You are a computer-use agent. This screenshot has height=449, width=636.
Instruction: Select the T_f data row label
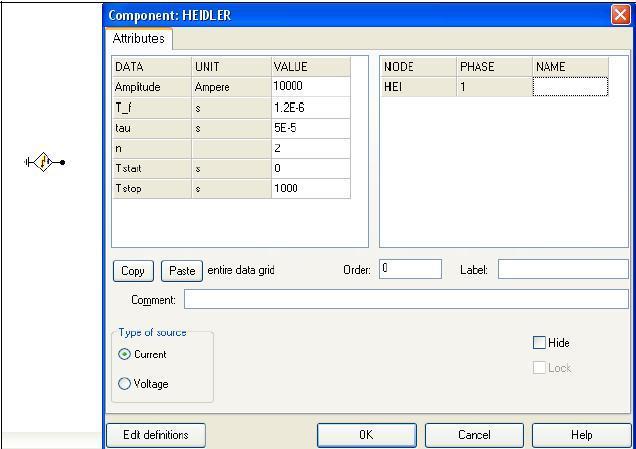coord(151,107)
